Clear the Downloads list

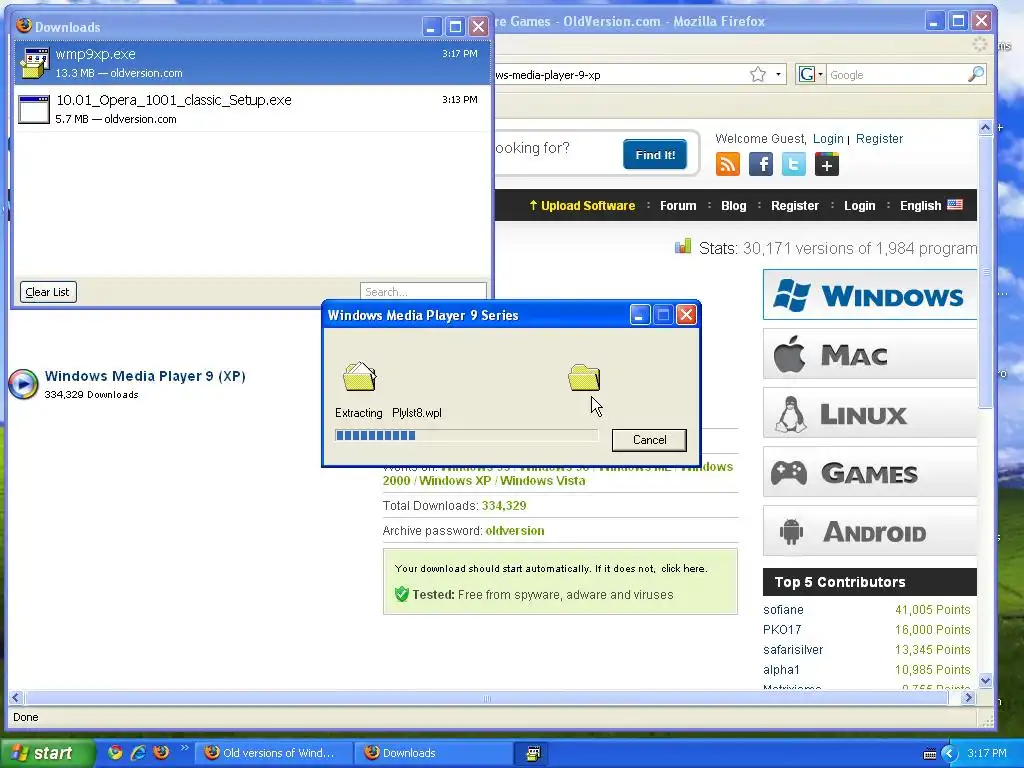tap(48, 292)
